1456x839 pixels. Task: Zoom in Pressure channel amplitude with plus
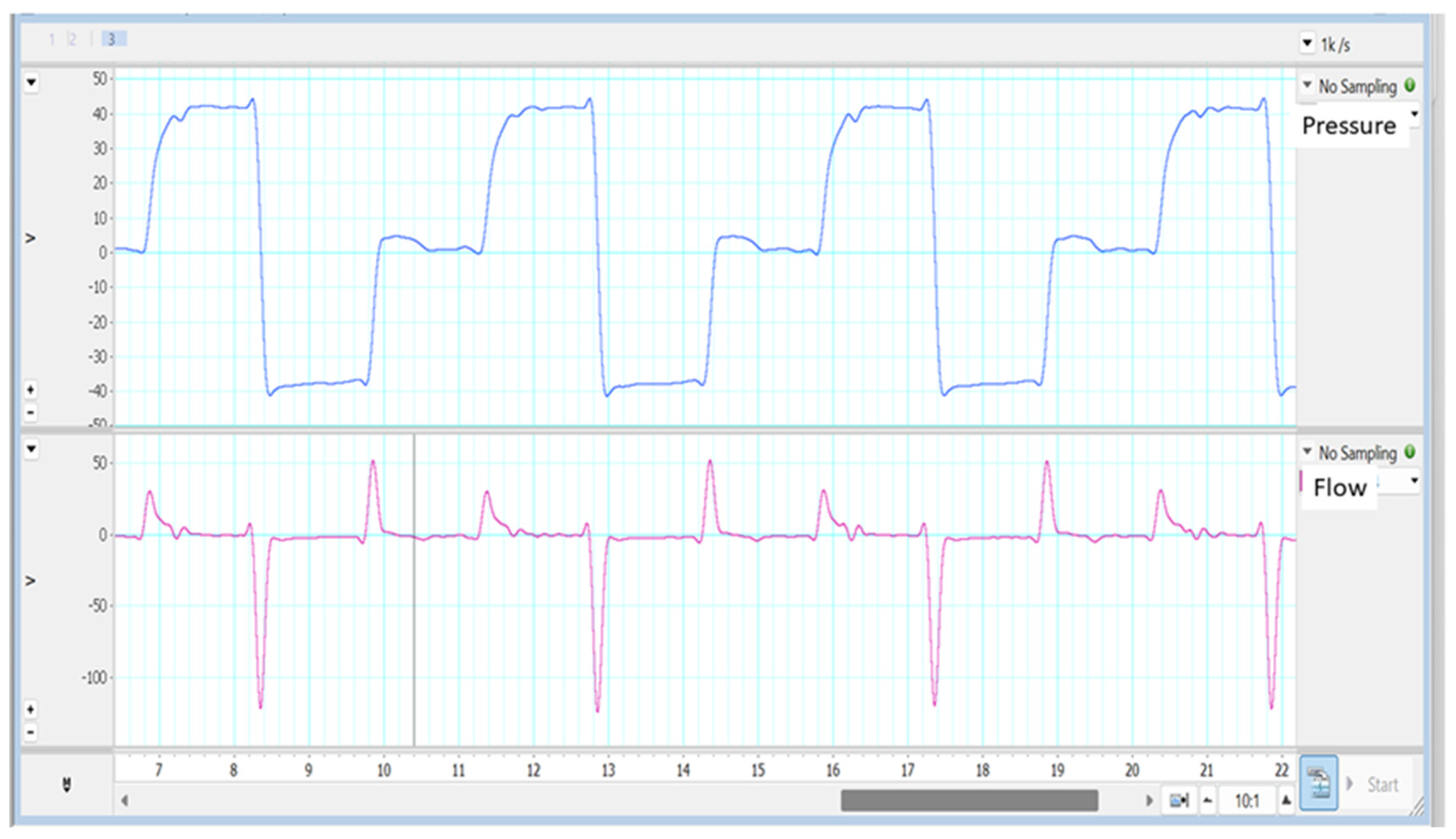pyautogui.click(x=31, y=390)
